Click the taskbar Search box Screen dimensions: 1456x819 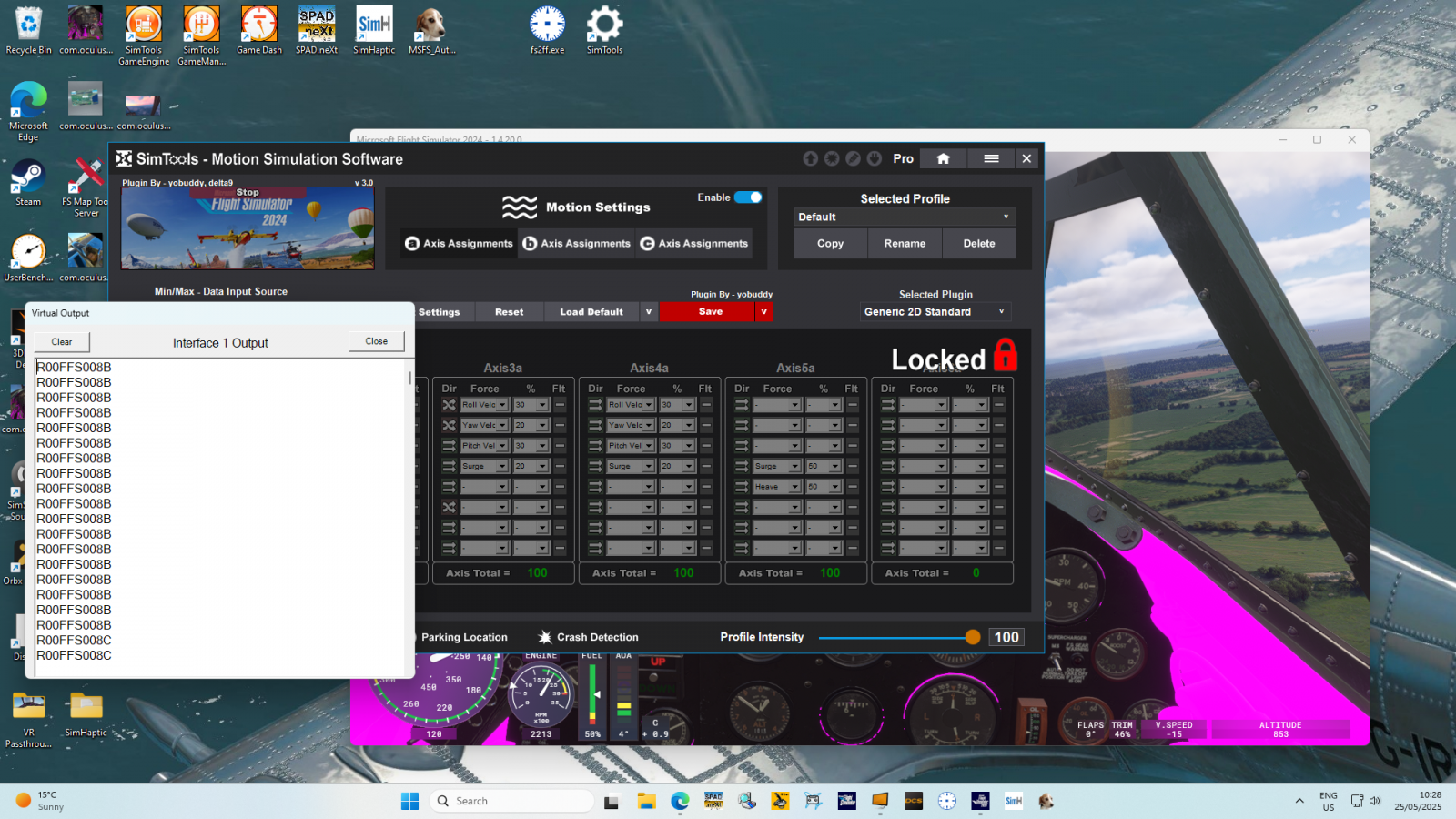[x=511, y=801]
